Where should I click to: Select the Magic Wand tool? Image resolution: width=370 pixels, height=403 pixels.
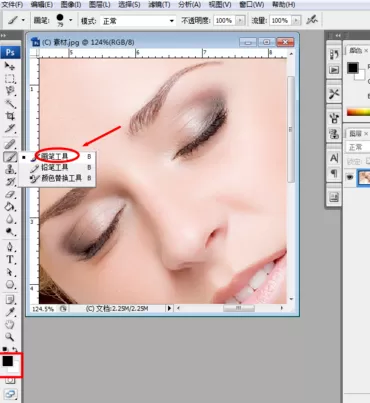click(x=10, y=103)
